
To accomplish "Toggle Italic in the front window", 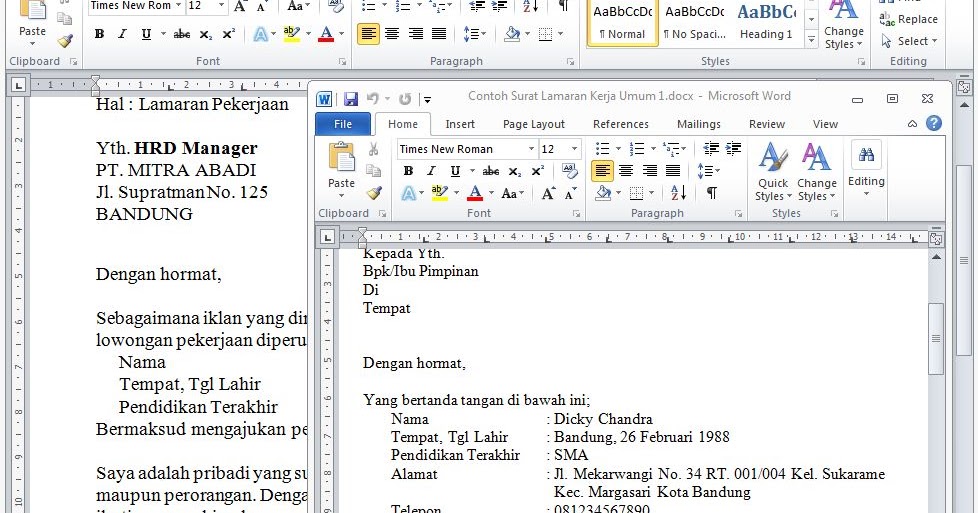I will [431, 171].
